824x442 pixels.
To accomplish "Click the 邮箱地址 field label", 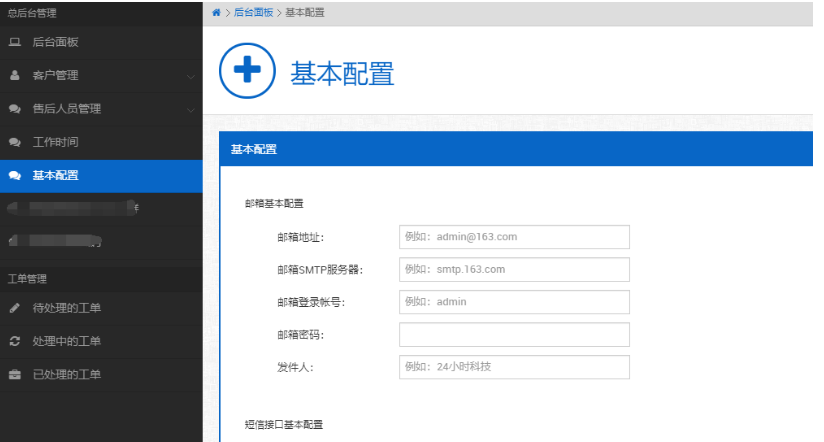I will (301, 238).
